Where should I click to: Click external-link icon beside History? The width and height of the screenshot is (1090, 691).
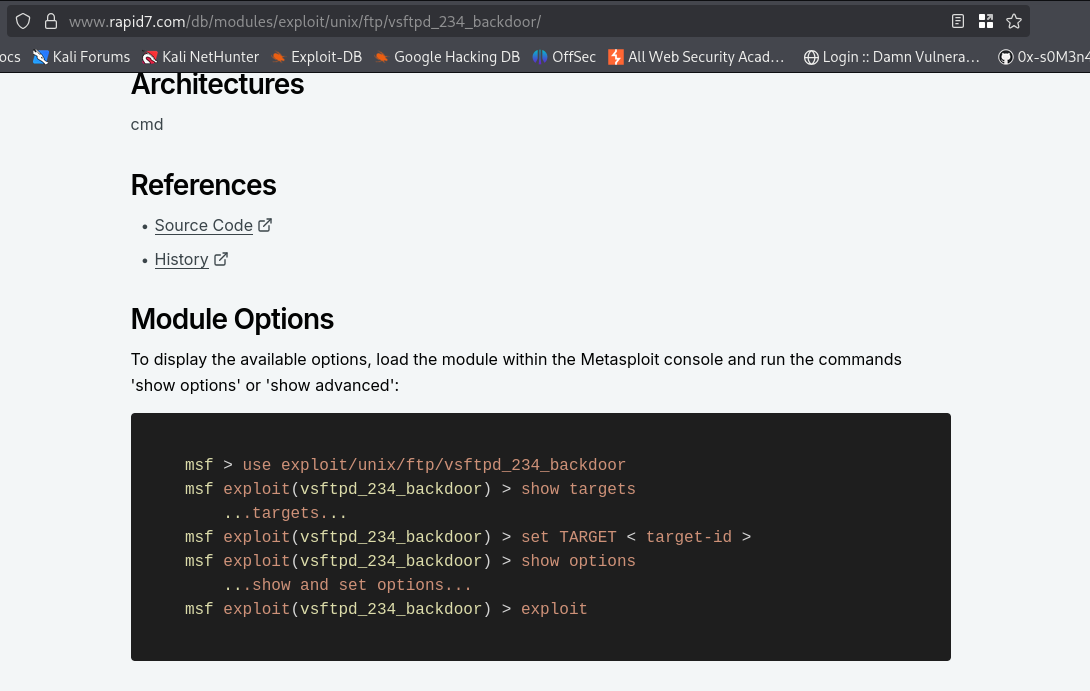tap(220, 259)
